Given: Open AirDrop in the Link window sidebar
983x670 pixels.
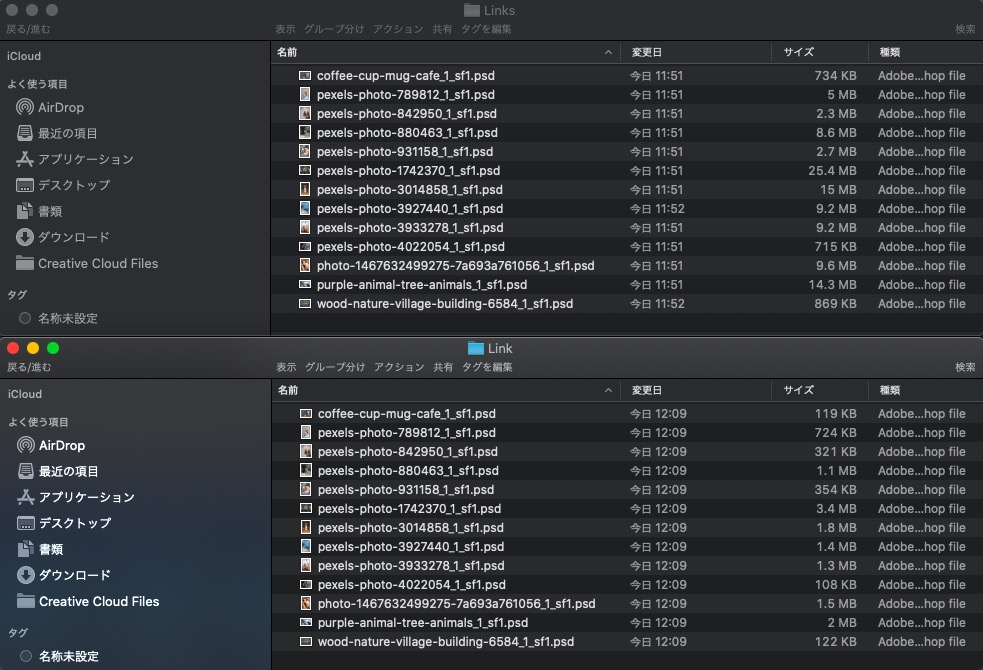Looking at the screenshot, I should click(x=51, y=445).
